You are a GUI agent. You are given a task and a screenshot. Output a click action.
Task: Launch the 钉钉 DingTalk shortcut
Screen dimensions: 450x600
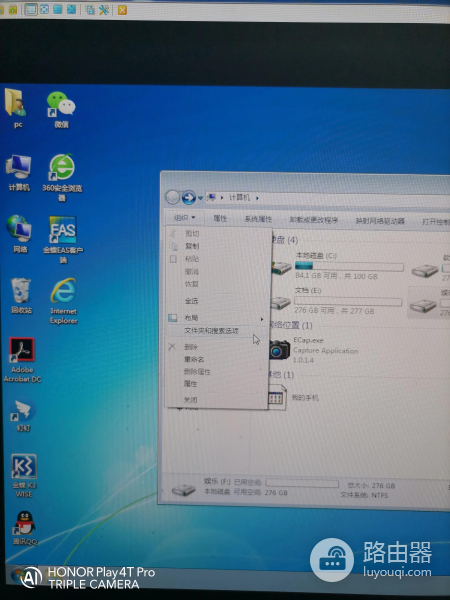point(24,415)
